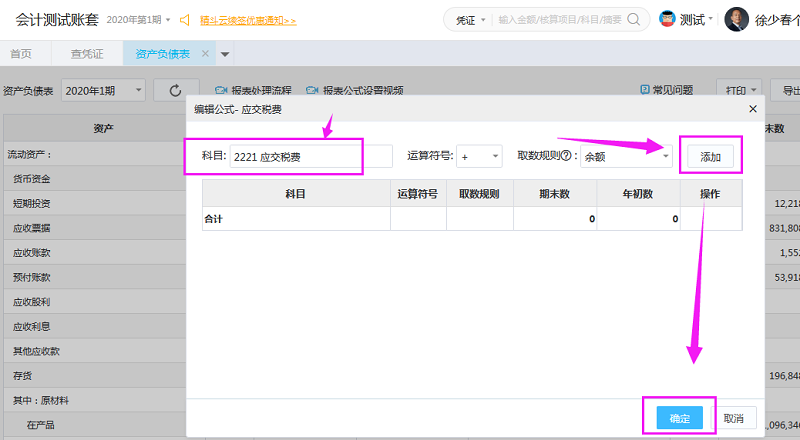Click the user profile photo
This screenshot has height=440, width=800.
coord(736,20)
